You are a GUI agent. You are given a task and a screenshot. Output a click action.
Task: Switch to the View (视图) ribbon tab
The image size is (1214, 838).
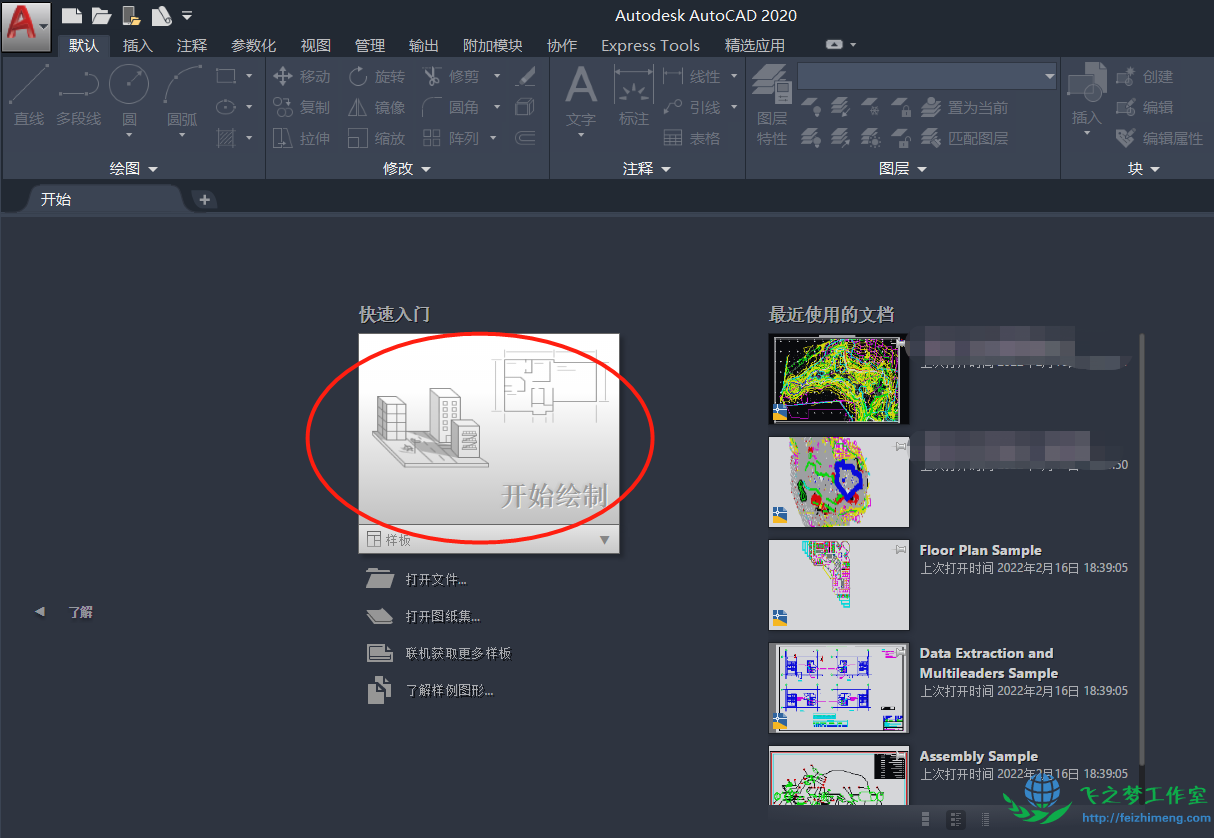tap(315, 45)
